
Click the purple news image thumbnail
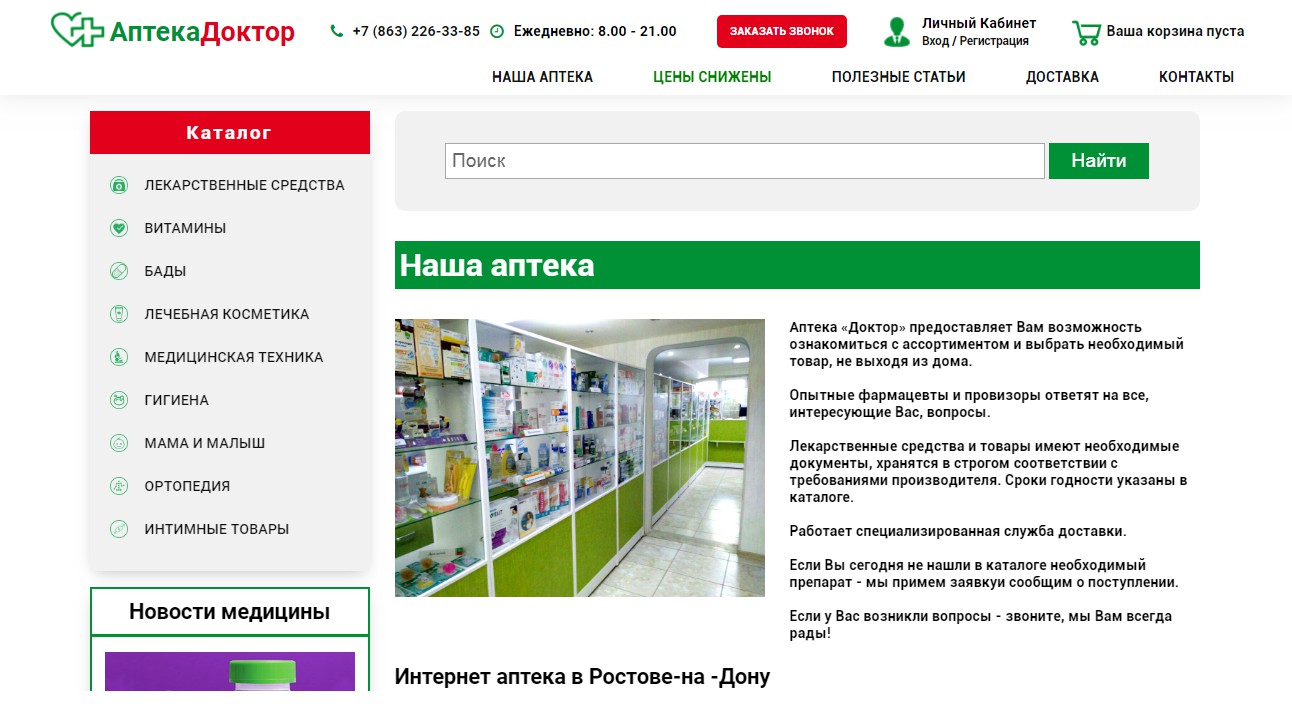[230, 671]
